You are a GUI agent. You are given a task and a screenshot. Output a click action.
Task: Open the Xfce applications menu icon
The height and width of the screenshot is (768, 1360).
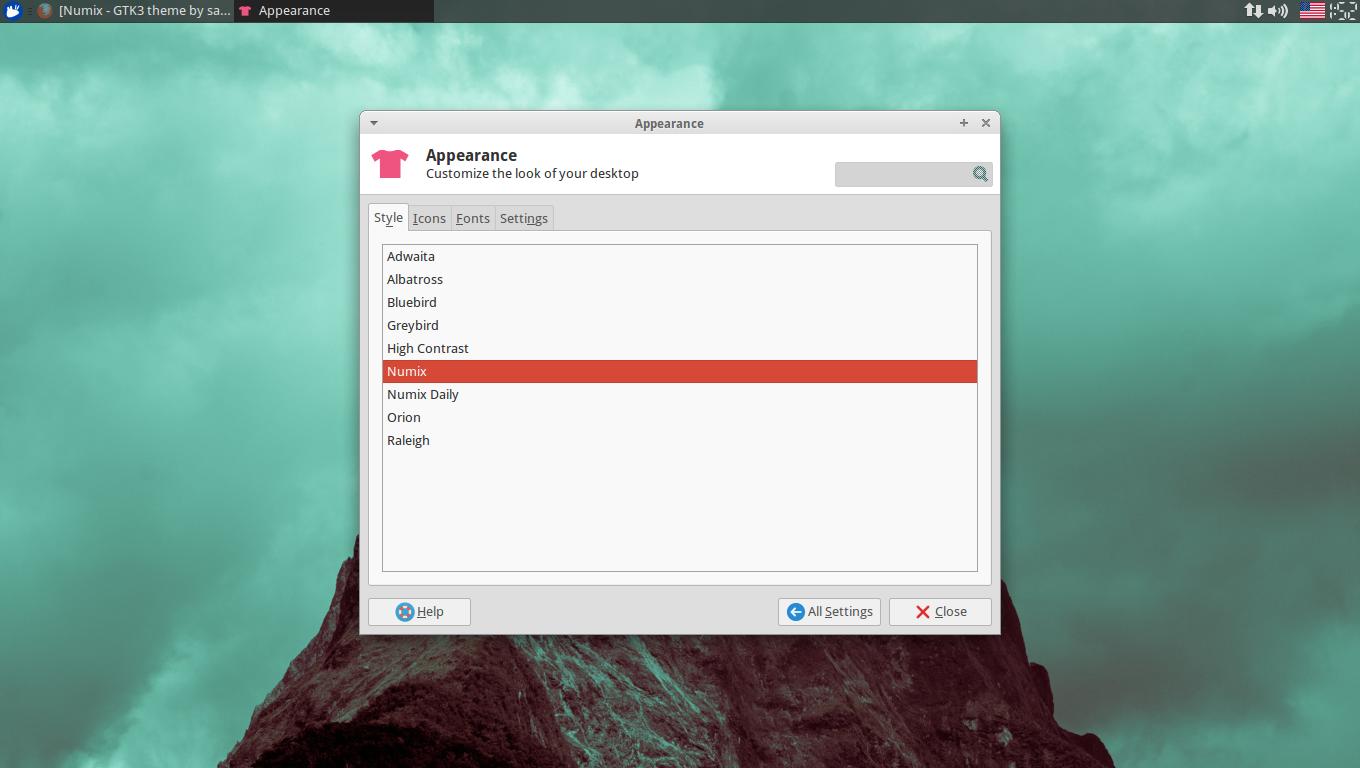pyautogui.click(x=13, y=11)
